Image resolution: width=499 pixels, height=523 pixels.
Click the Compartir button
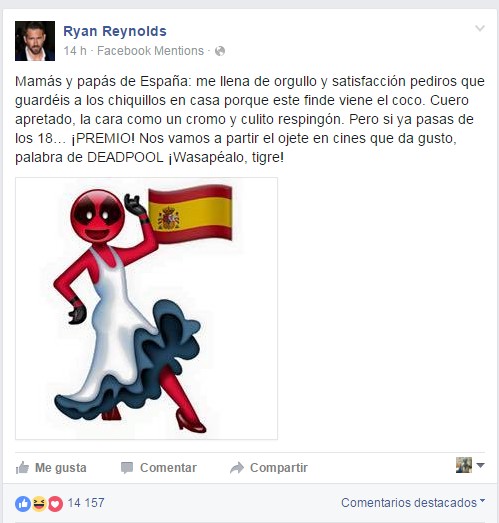(269, 468)
